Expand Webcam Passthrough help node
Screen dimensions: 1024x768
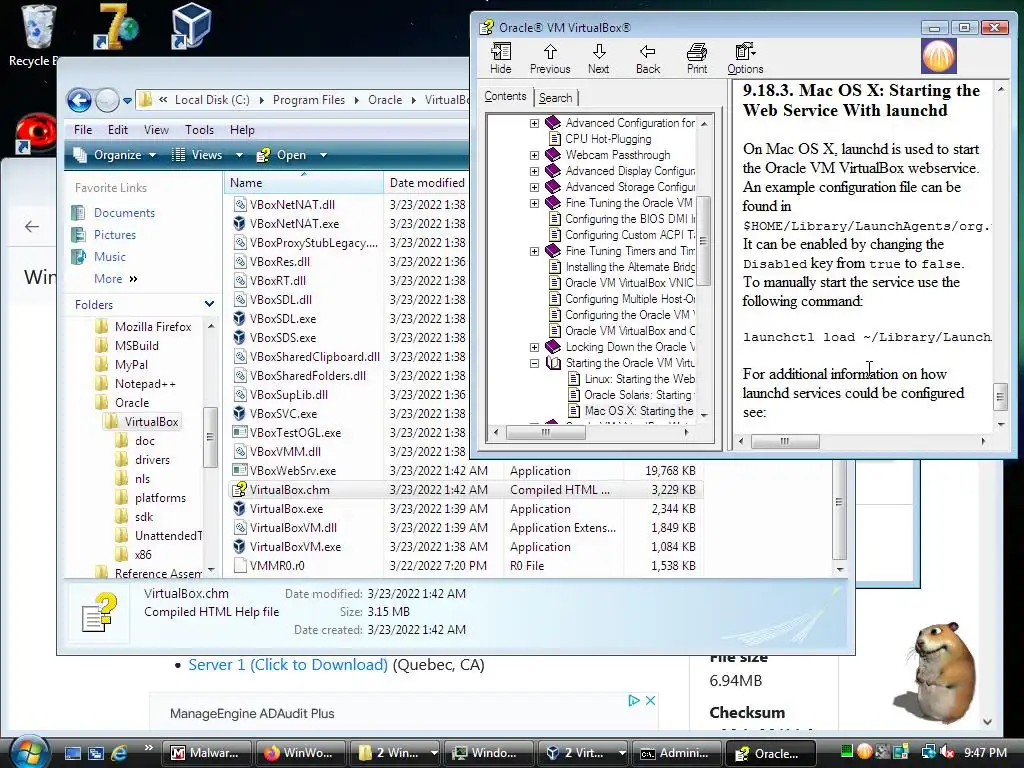point(534,155)
